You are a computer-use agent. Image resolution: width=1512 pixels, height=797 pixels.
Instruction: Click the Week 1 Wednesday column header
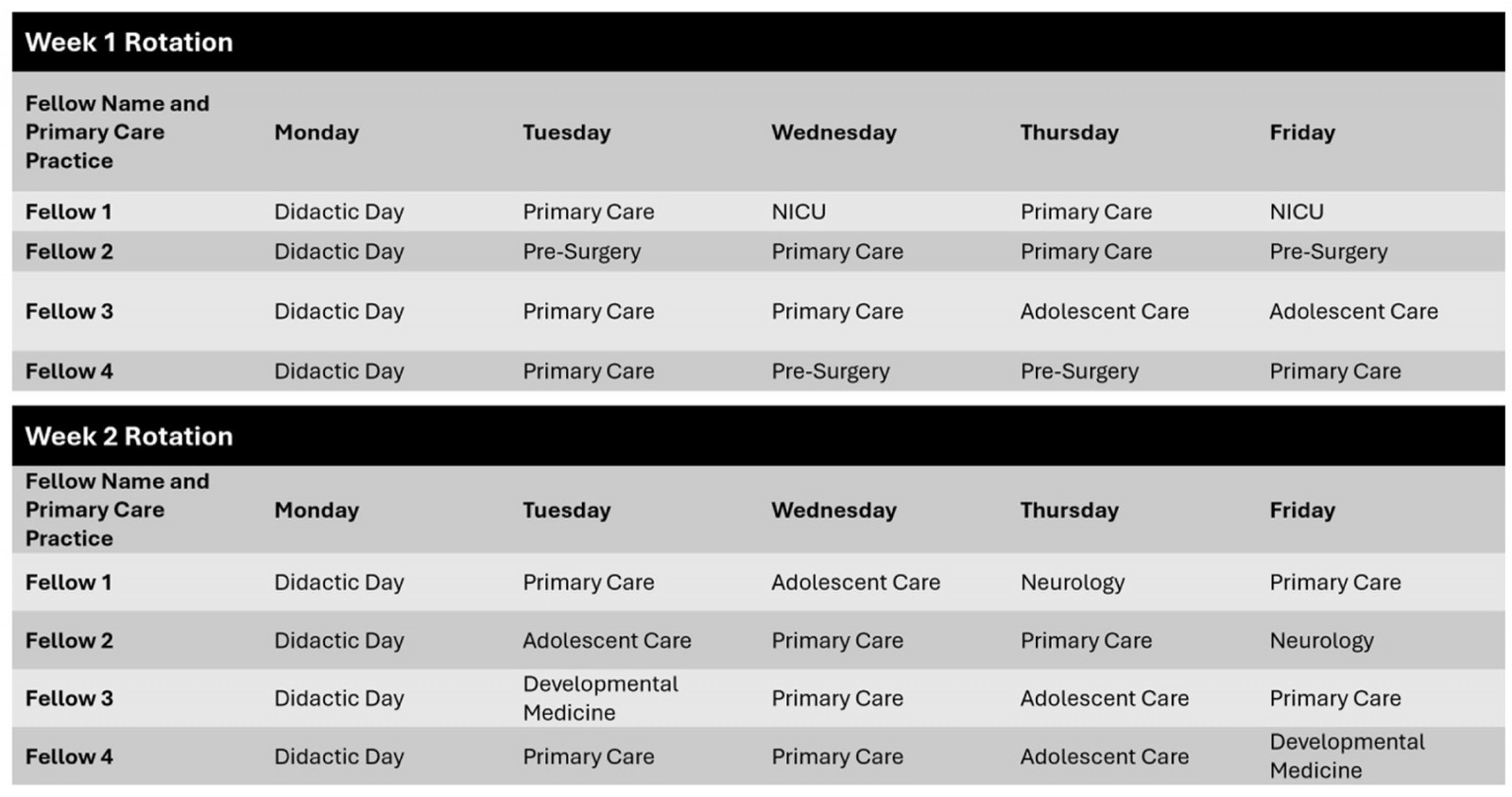[833, 132]
